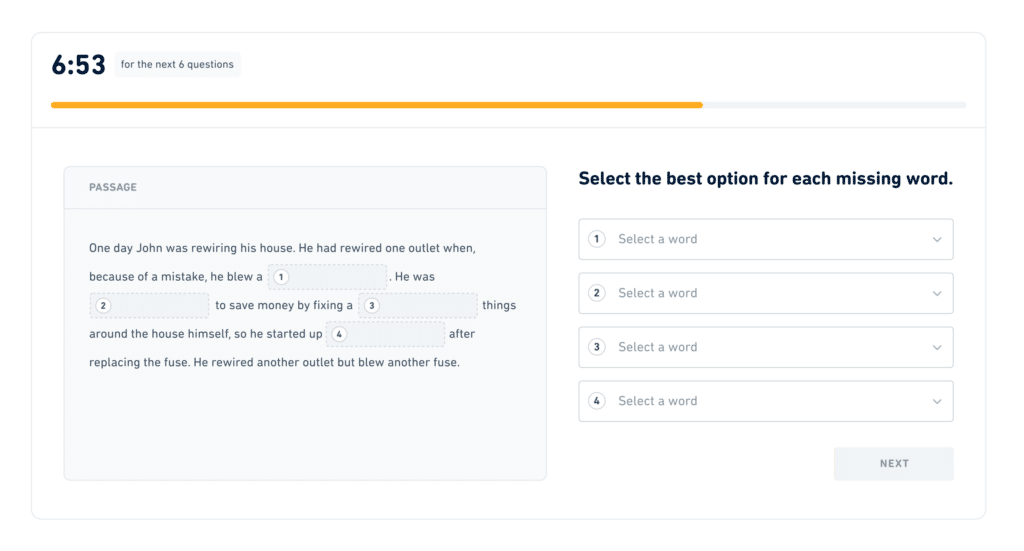This screenshot has height=551, width=1024.
Task: Click the PASSAGE header label
Action: pyautogui.click(x=113, y=188)
